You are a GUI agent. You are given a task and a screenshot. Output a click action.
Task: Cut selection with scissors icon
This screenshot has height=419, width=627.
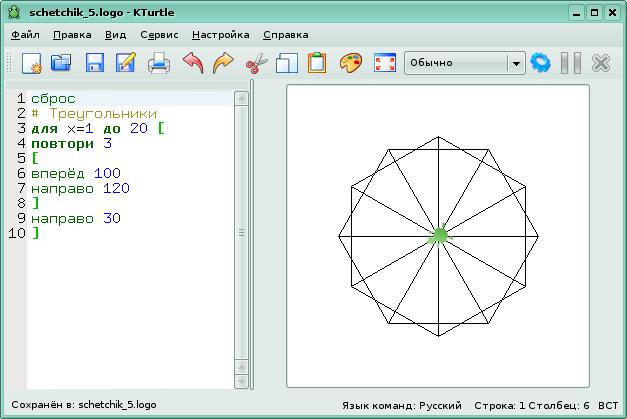click(256, 63)
